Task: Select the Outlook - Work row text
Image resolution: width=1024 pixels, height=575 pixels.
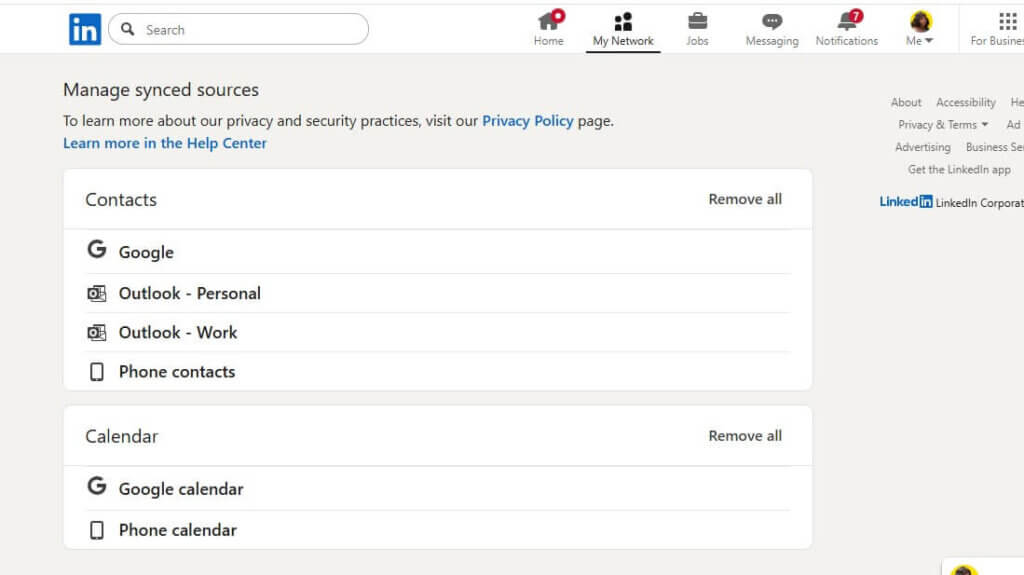Action: [178, 333]
